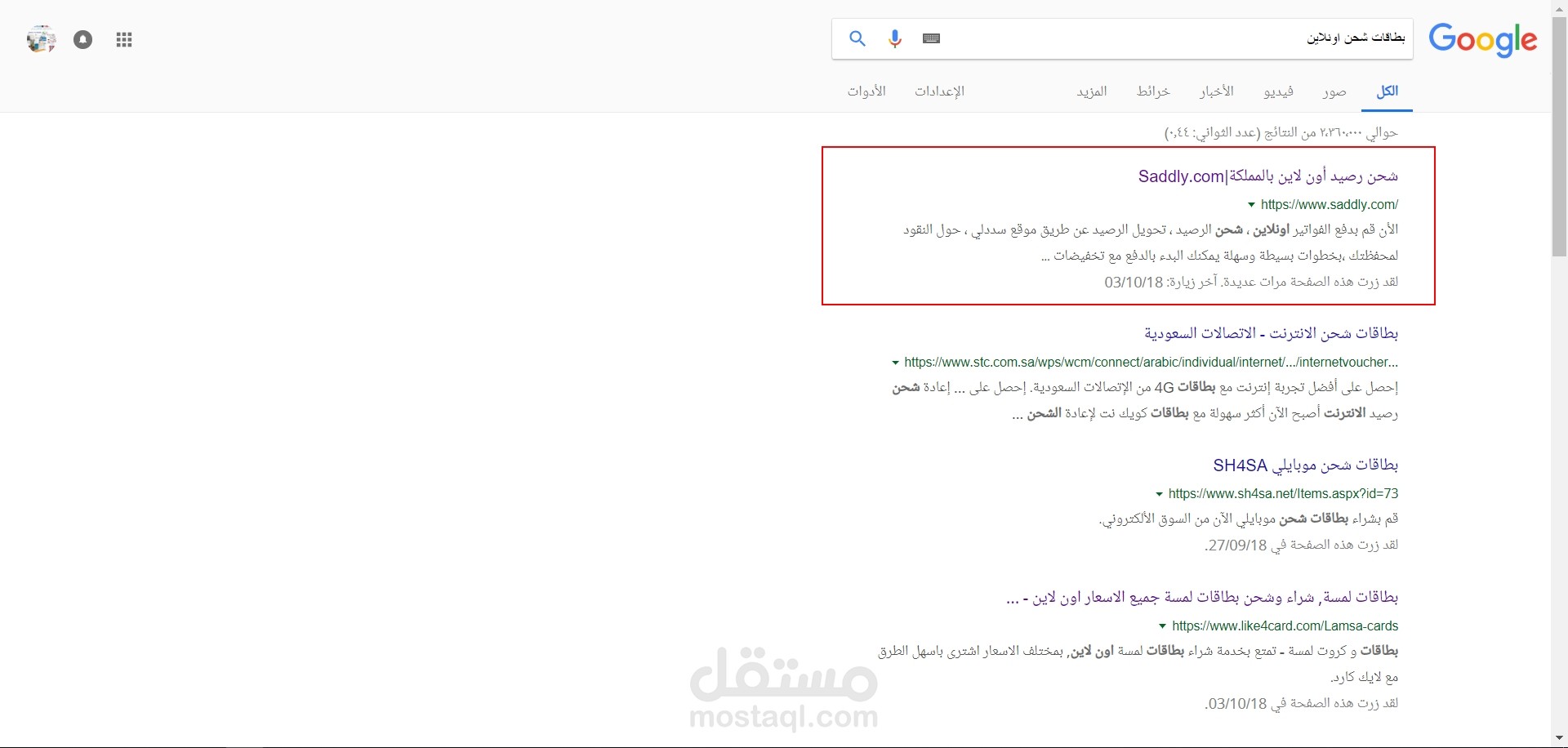Open the Saddly.com result title link

[1268, 176]
